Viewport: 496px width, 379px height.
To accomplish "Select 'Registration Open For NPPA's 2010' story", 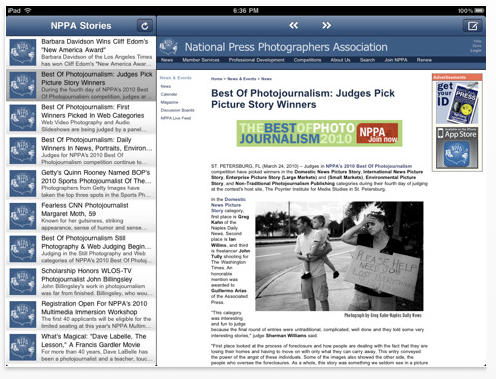I will click(81, 315).
